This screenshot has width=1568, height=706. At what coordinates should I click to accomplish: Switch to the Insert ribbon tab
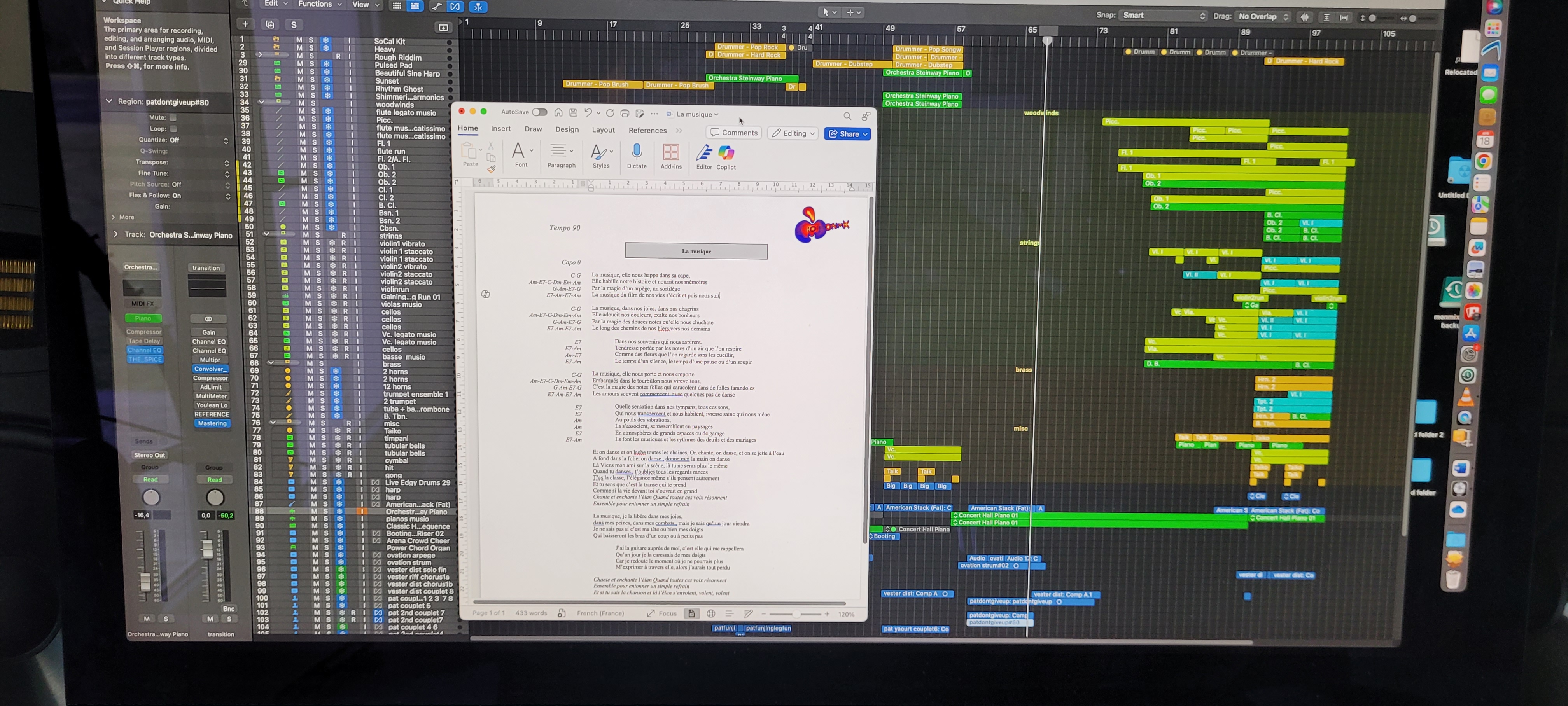[x=500, y=129]
